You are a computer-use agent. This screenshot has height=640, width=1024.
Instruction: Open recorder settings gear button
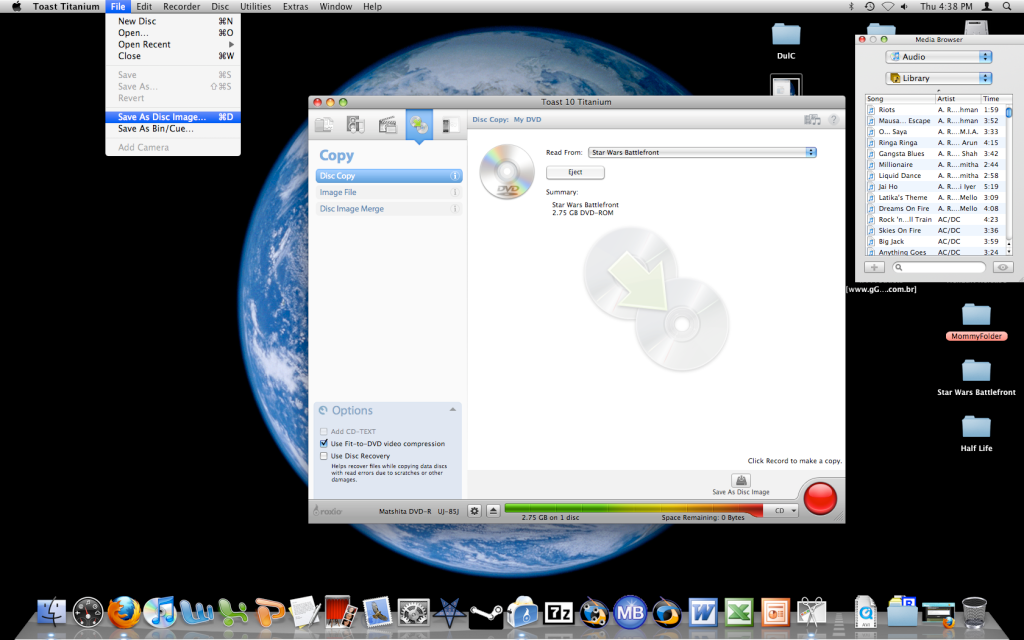pyautogui.click(x=475, y=511)
